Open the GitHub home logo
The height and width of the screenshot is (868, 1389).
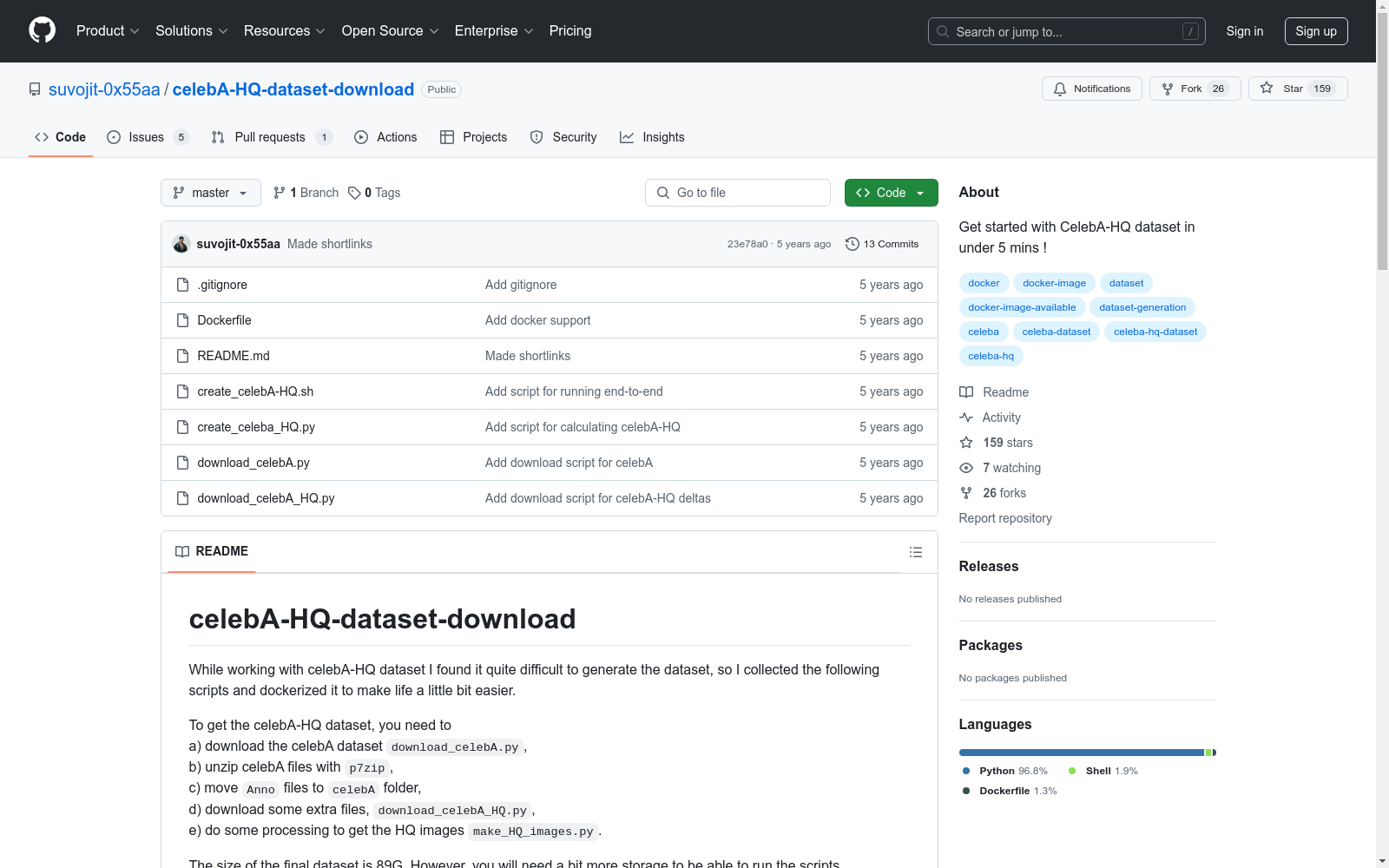point(42,30)
